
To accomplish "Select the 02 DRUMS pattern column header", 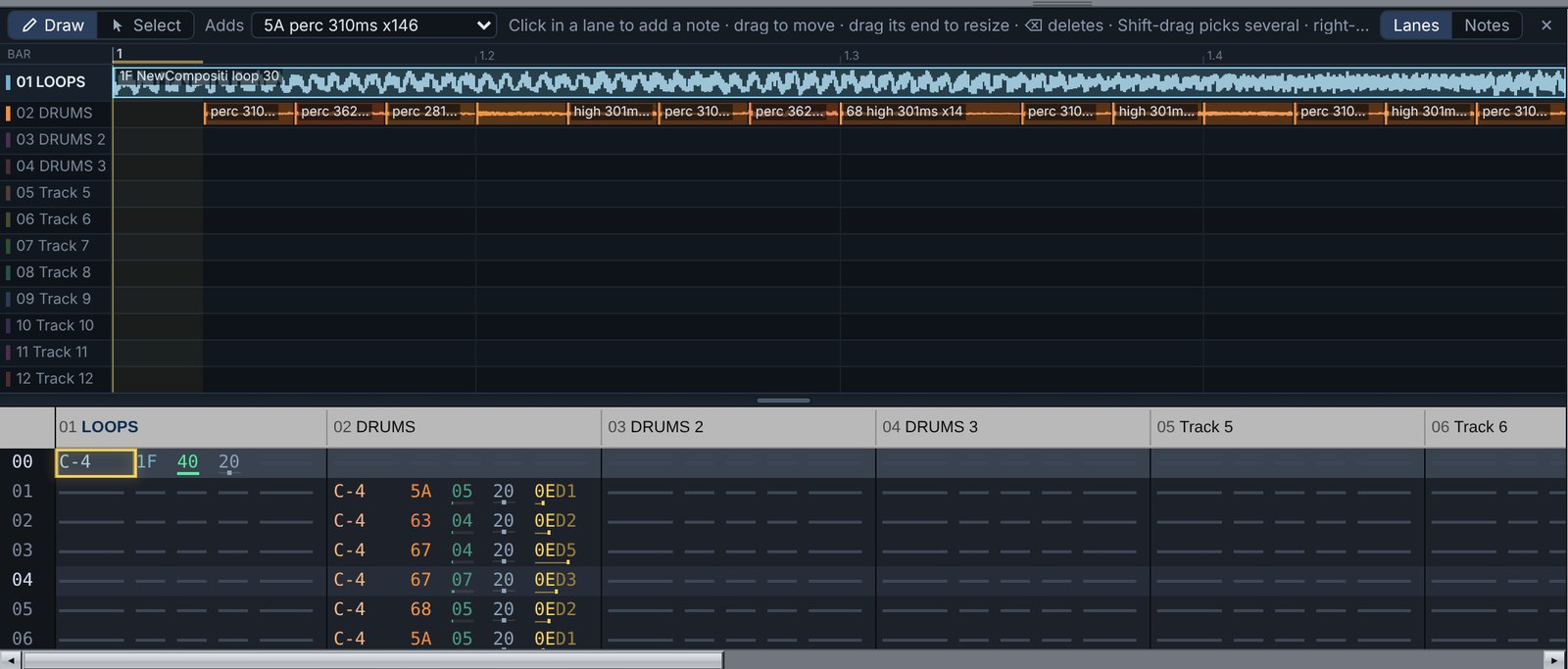I will [465, 427].
